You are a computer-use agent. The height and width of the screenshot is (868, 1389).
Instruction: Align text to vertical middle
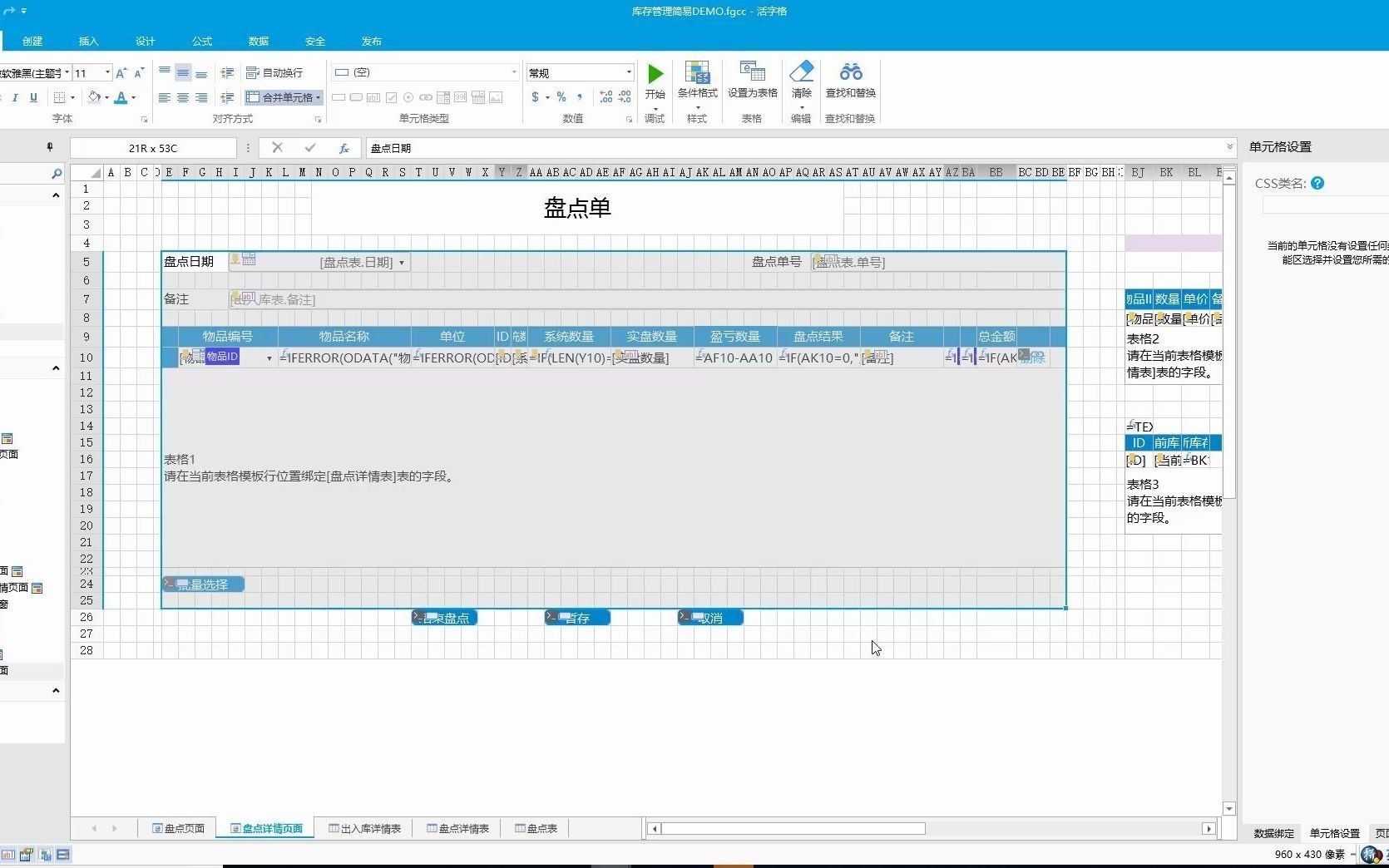point(183,72)
